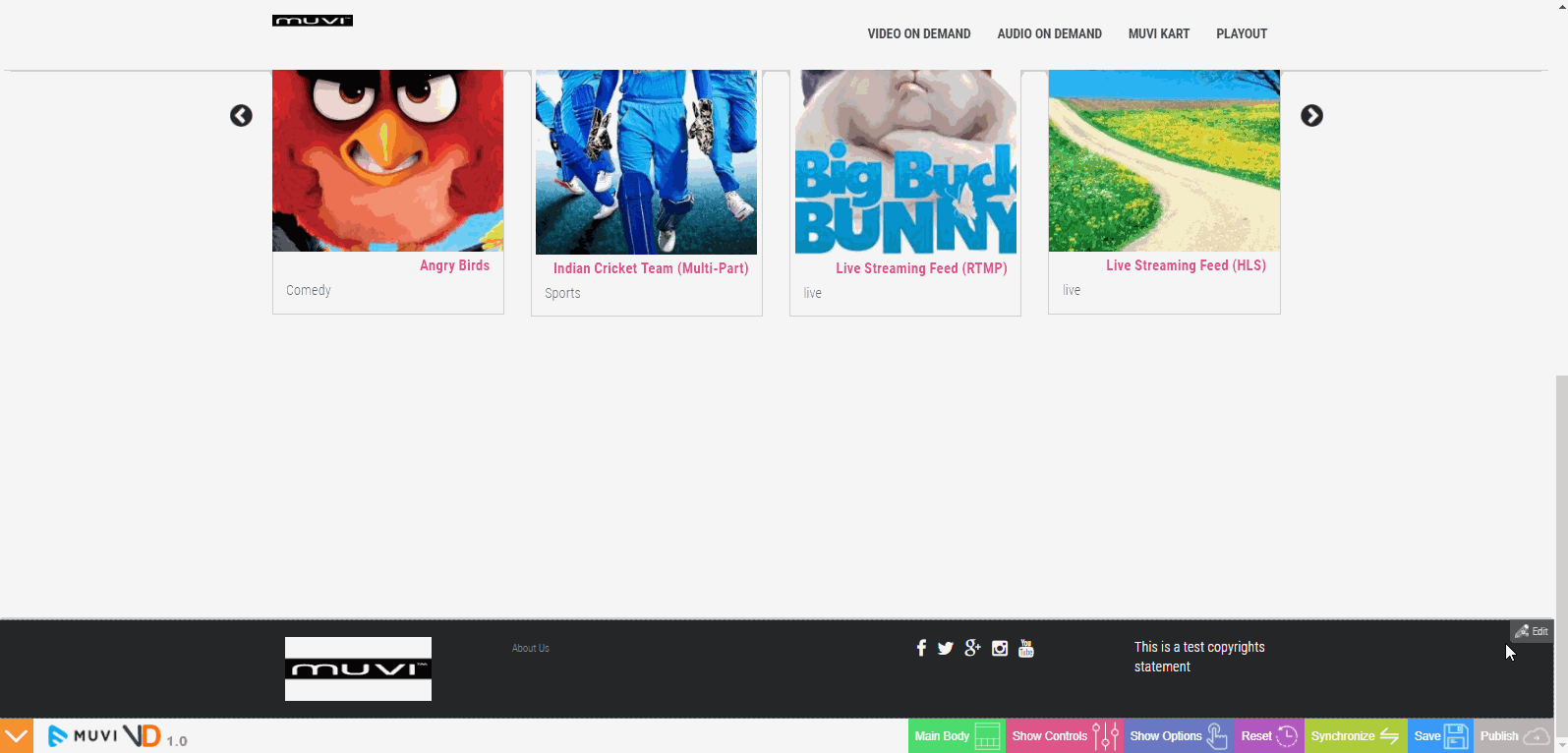Image resolution: width=1568 pixels, height=753 pixels.
Task: Click the Reset button
Action: (x=1269, y=736)
